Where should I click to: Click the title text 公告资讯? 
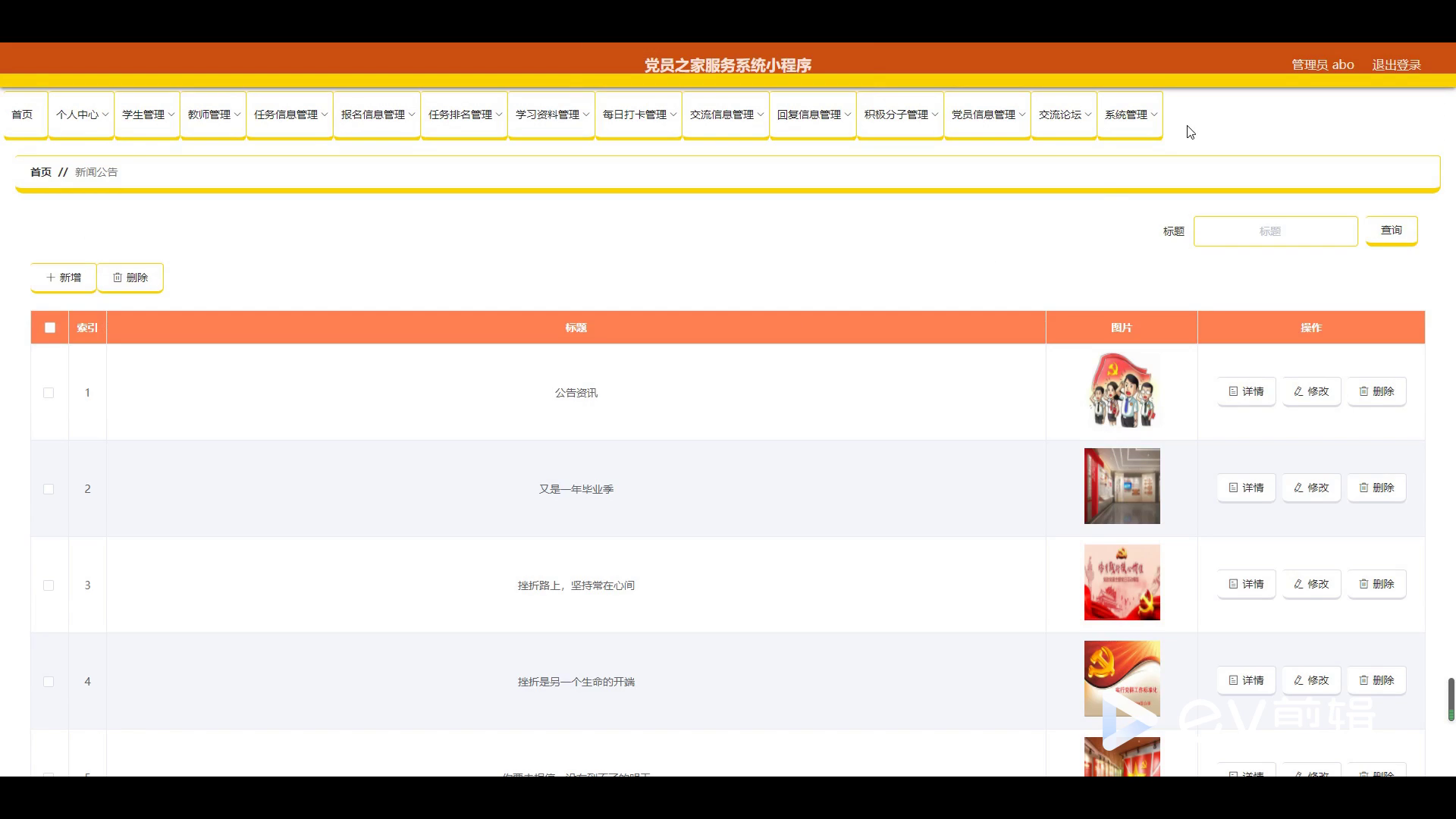pyautogui.click(x=576, y=393)
